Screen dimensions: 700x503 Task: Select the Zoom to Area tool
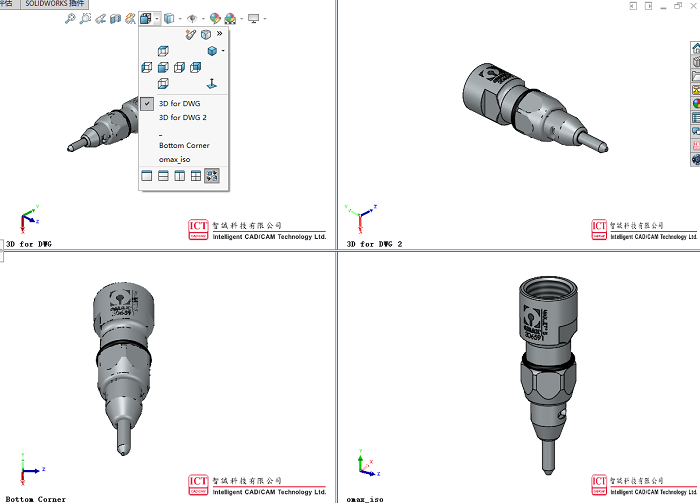pyautogui.click(x=85, y=19)
